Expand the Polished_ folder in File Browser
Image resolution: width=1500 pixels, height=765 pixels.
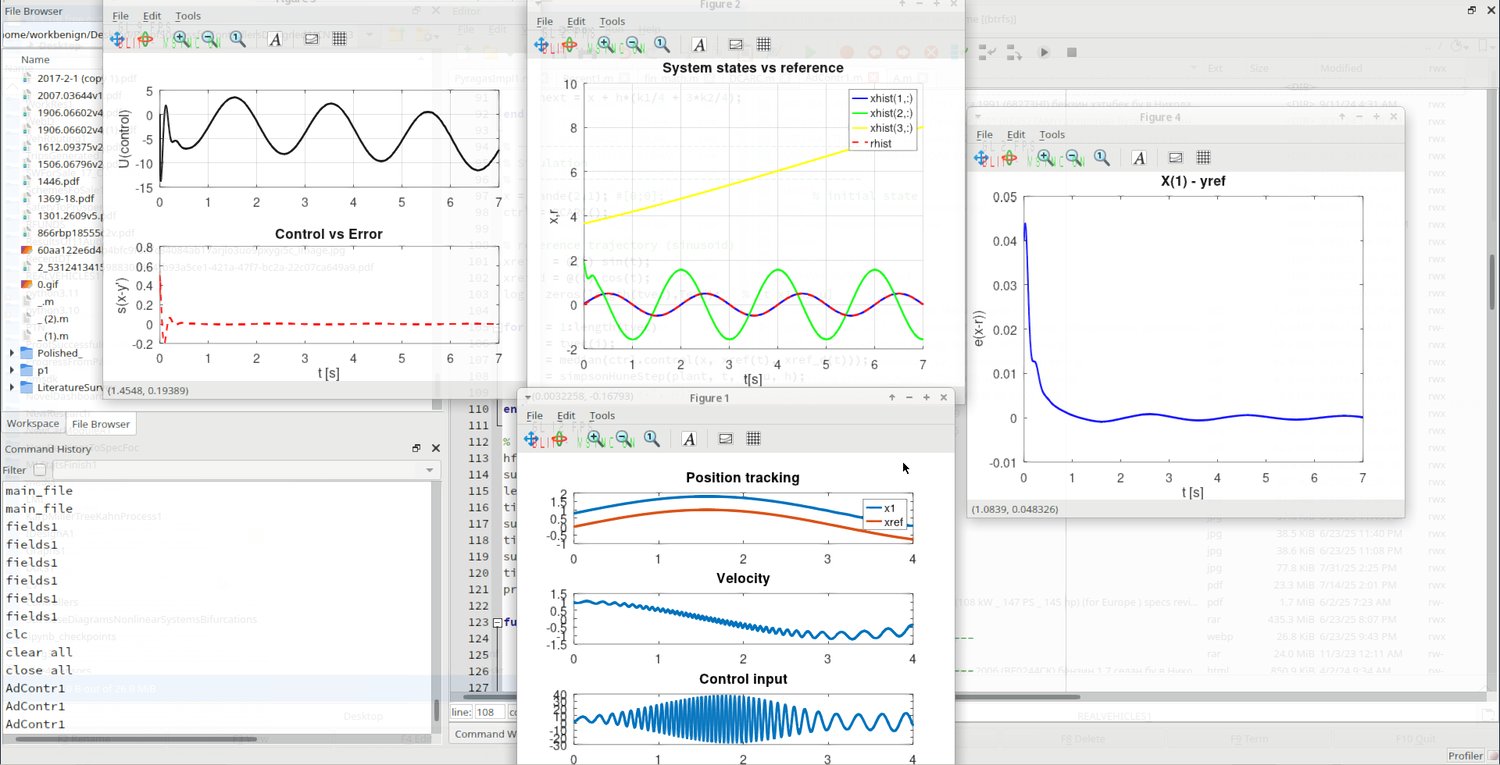click(13, 353)
